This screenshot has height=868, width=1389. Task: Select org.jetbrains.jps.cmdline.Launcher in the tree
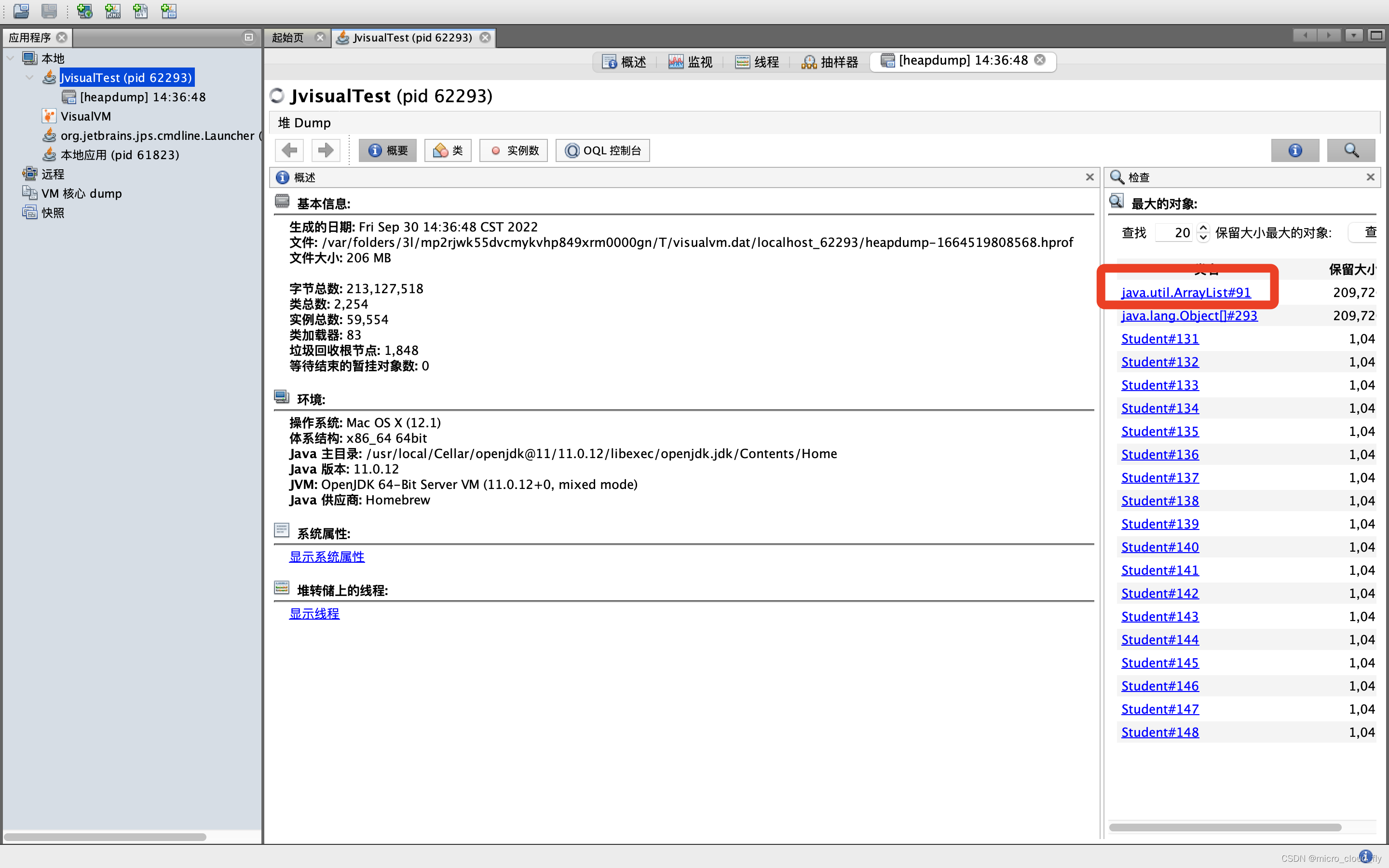[x=161, y=136]
